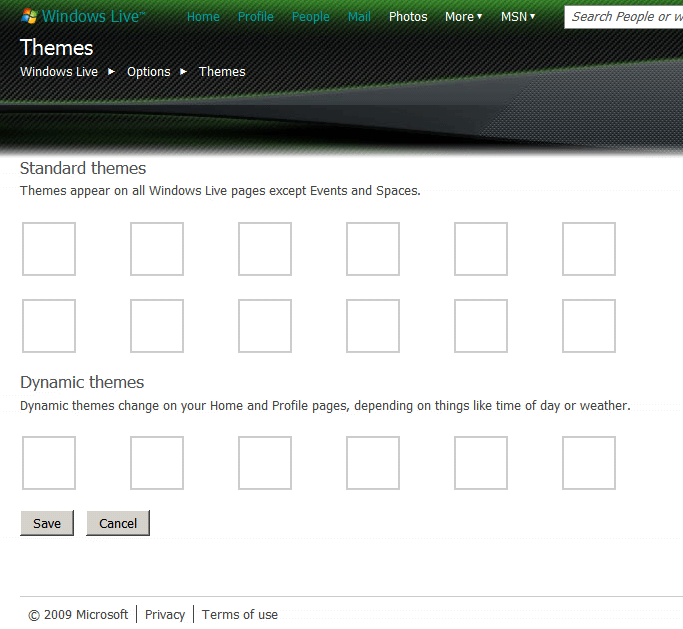Go to the Profile tab
683x629 pixels.
[x=255, y=17]
